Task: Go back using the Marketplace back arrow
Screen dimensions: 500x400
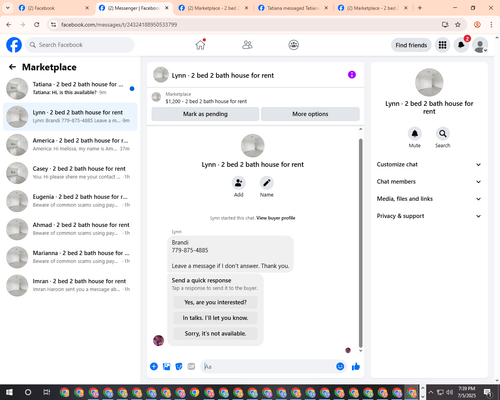Action: tap(13, 67)
